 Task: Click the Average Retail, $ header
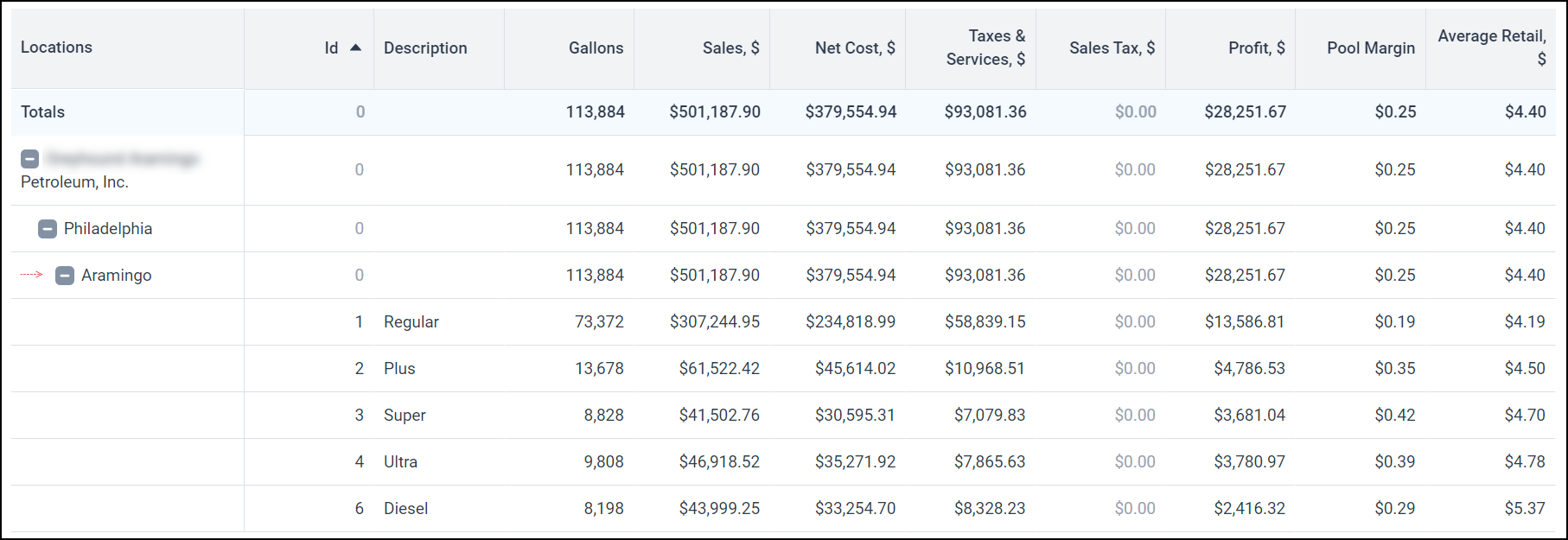coord(1492,48)
